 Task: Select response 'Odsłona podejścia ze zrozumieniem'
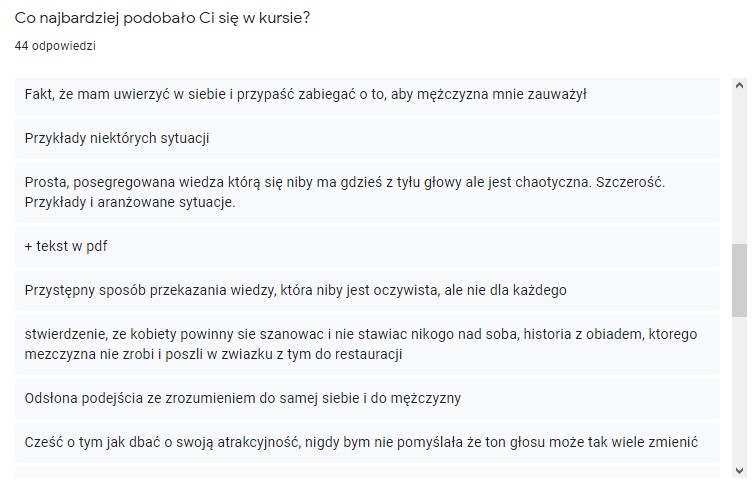(x=367, y=398)
